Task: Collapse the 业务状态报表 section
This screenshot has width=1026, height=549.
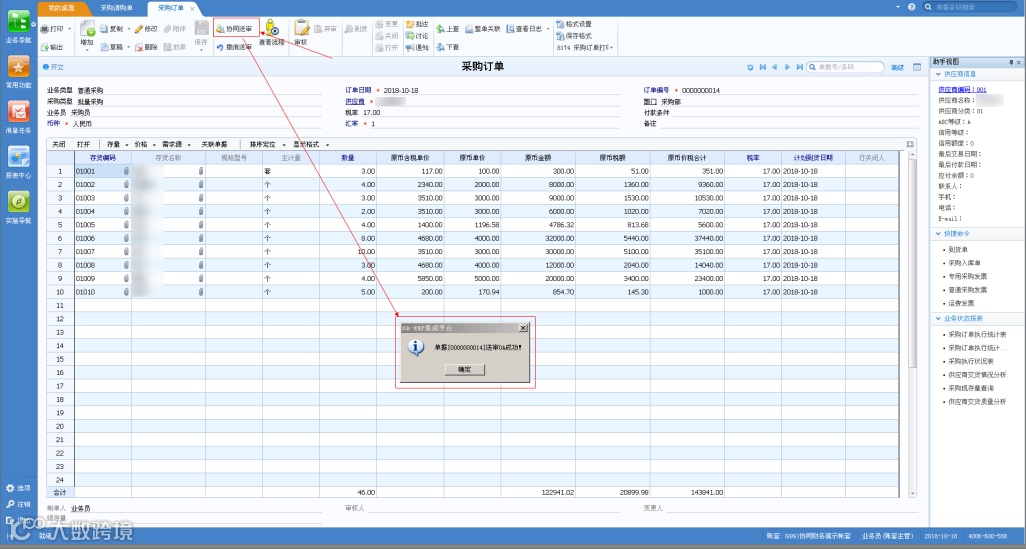Action: 938,319
